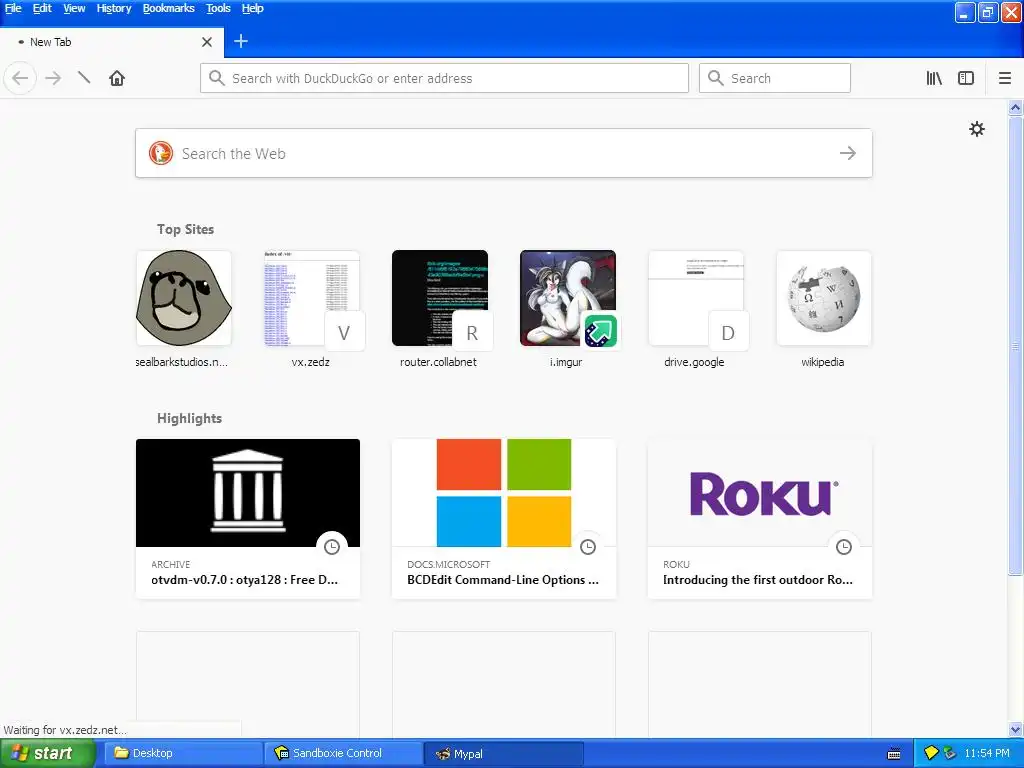Open the History menu
This screenshot has width=1024, height=768.
pyautogui.click(x=114, y=8)
